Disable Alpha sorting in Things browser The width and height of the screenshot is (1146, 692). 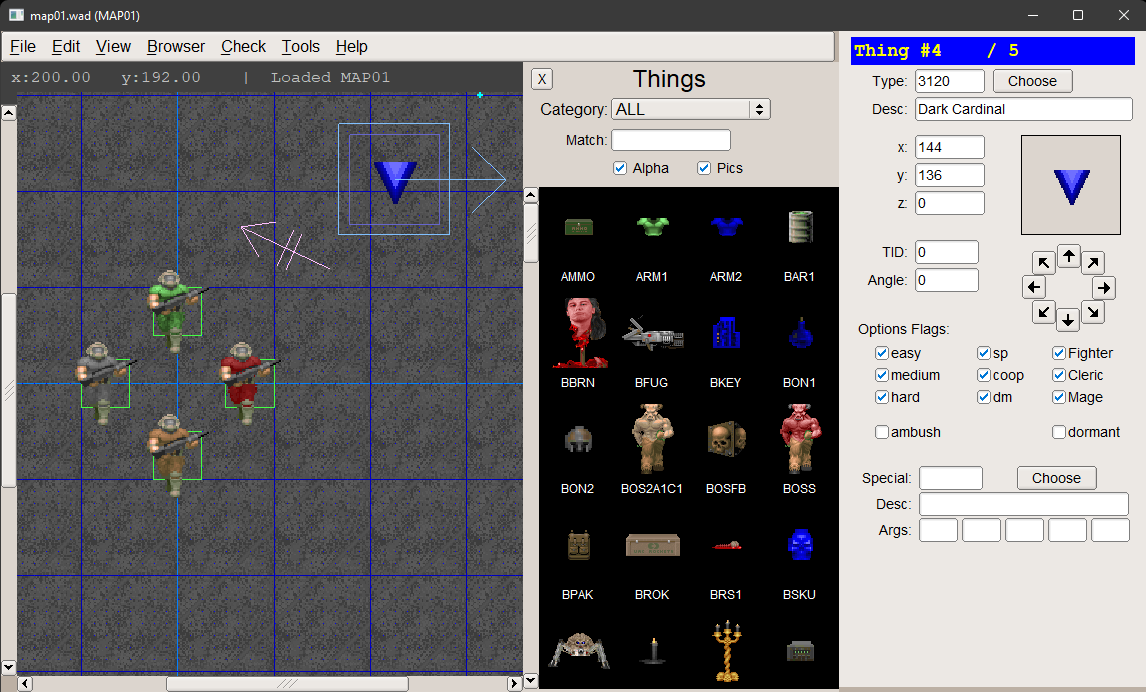click(621, 168)
